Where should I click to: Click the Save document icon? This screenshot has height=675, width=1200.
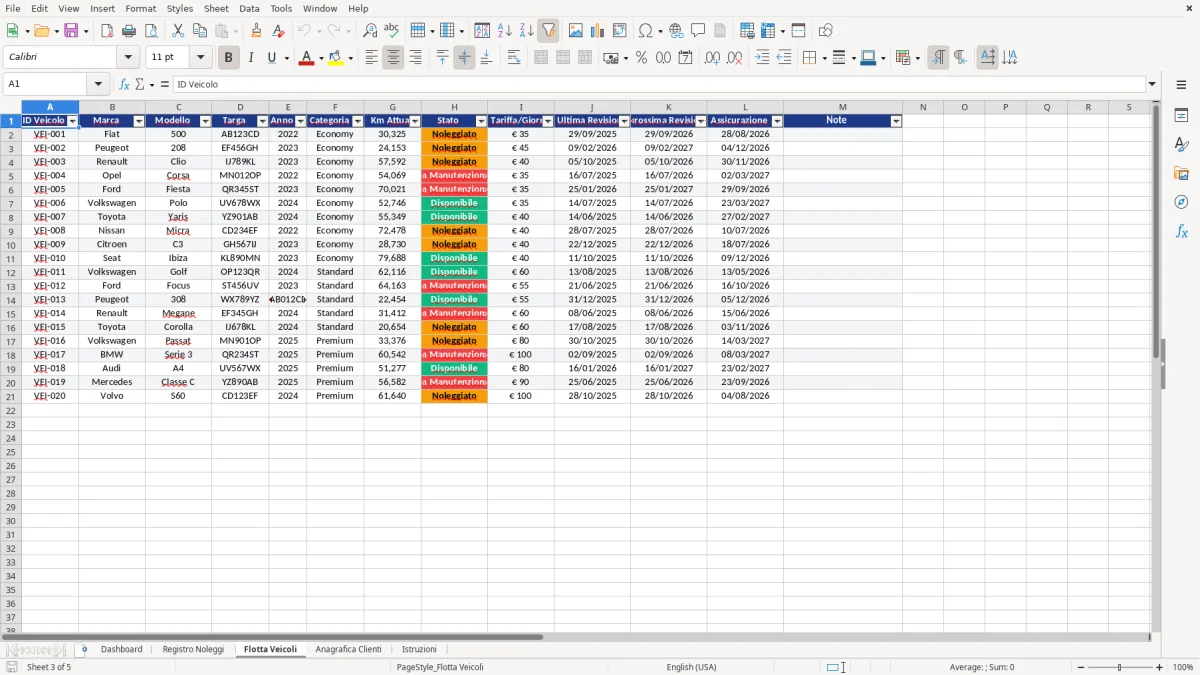point(71,31)
